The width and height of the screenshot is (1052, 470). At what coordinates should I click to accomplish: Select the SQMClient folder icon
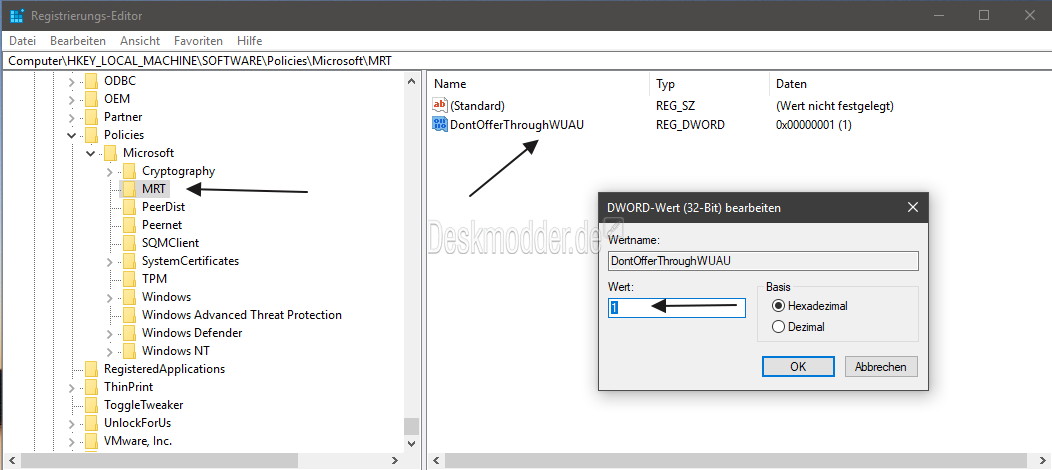pos(129,243)
